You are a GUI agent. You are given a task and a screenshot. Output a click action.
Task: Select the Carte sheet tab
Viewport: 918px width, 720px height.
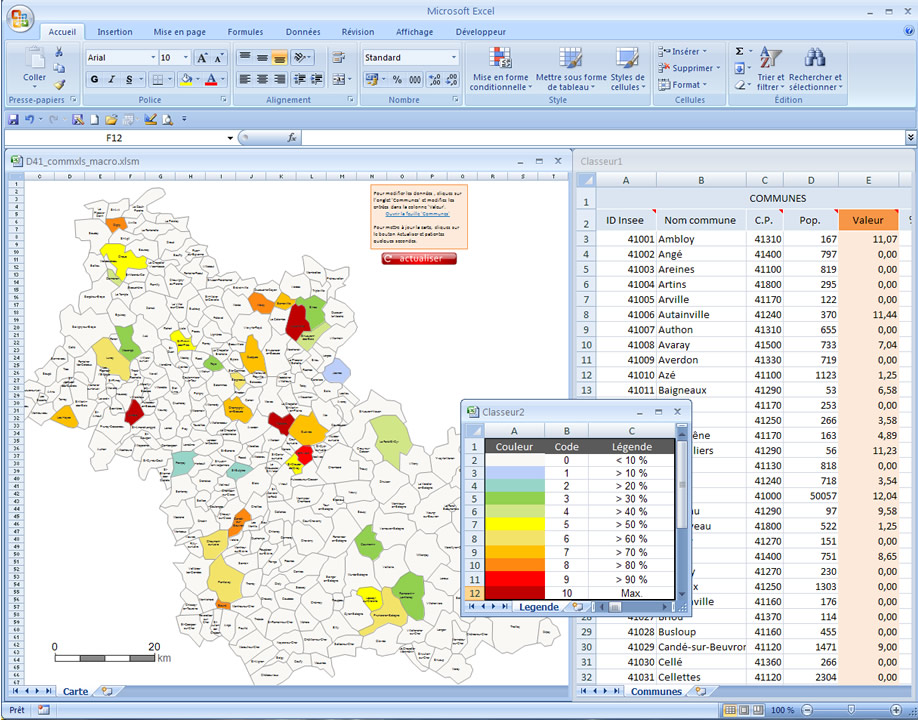(76, 691)
